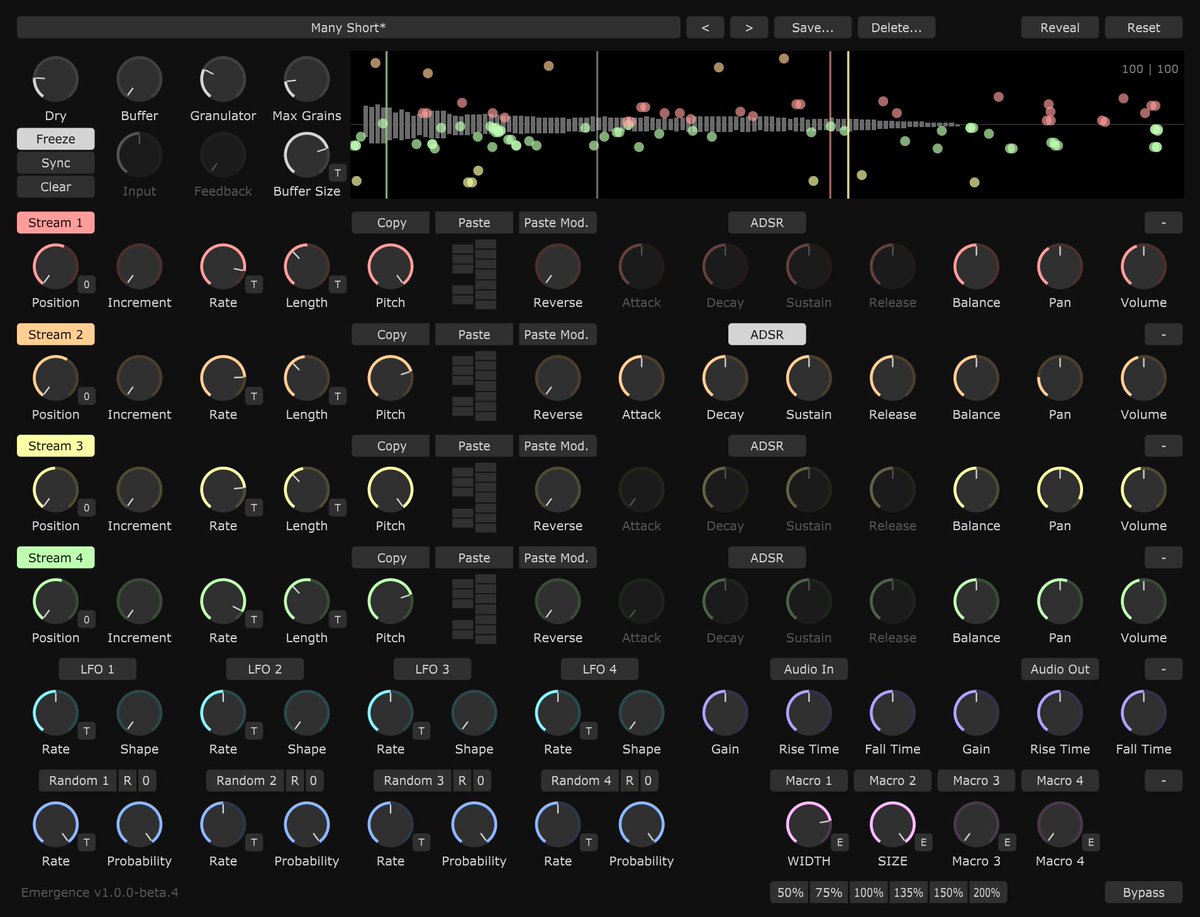1200x917 pixels.
Task: Expand the ADSR panel for Stream 3
Action: pyautogui.click(x=767, y=445)
